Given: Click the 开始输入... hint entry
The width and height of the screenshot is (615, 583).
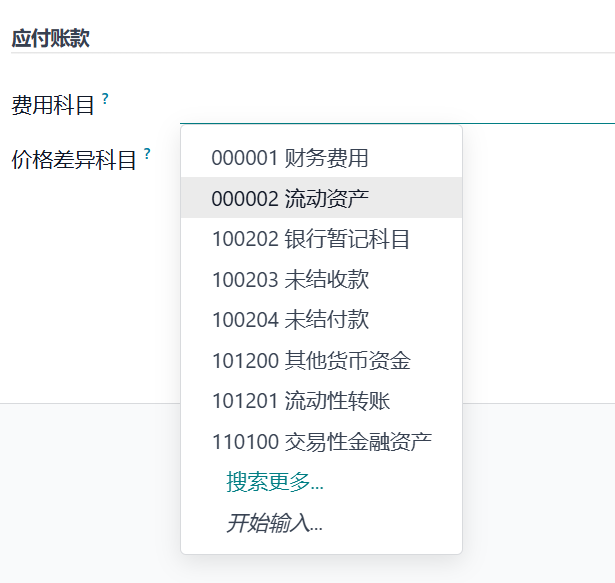Looking at the screenshot, I should [275, 523].
